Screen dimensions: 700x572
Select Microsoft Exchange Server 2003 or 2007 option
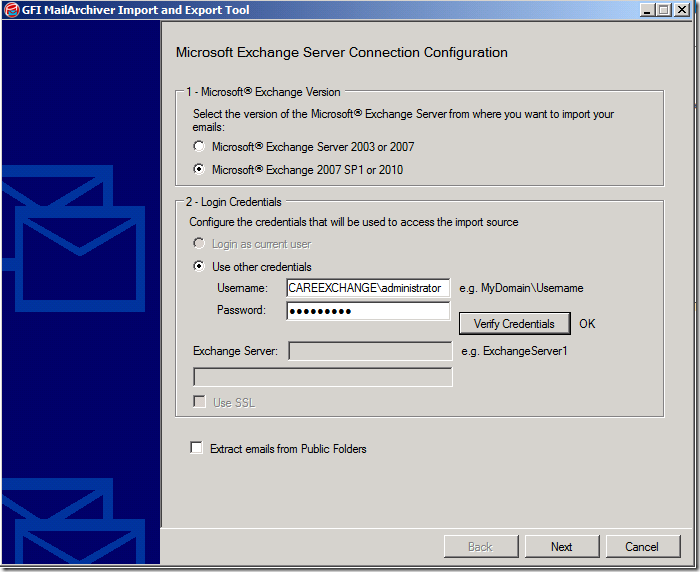point(199,146)
